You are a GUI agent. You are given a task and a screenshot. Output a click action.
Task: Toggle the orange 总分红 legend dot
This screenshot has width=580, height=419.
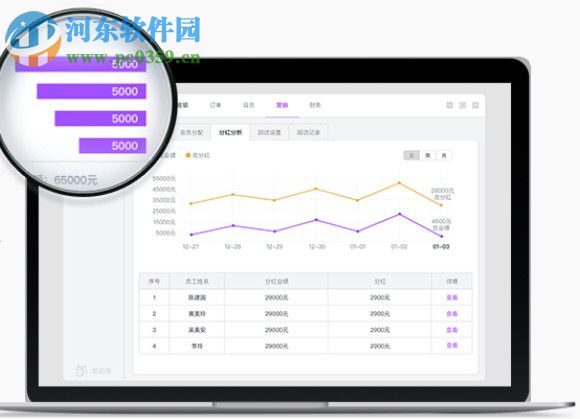[188, 155]
